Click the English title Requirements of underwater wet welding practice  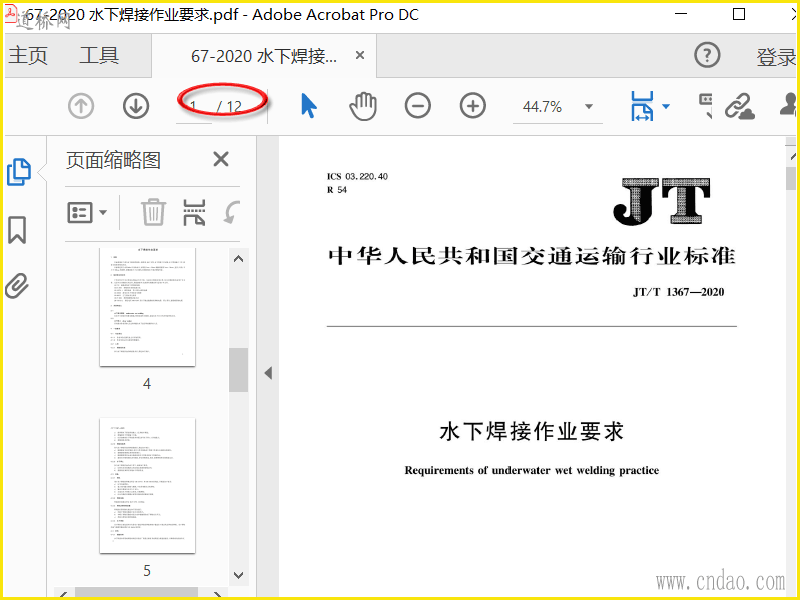pos(532,470)
